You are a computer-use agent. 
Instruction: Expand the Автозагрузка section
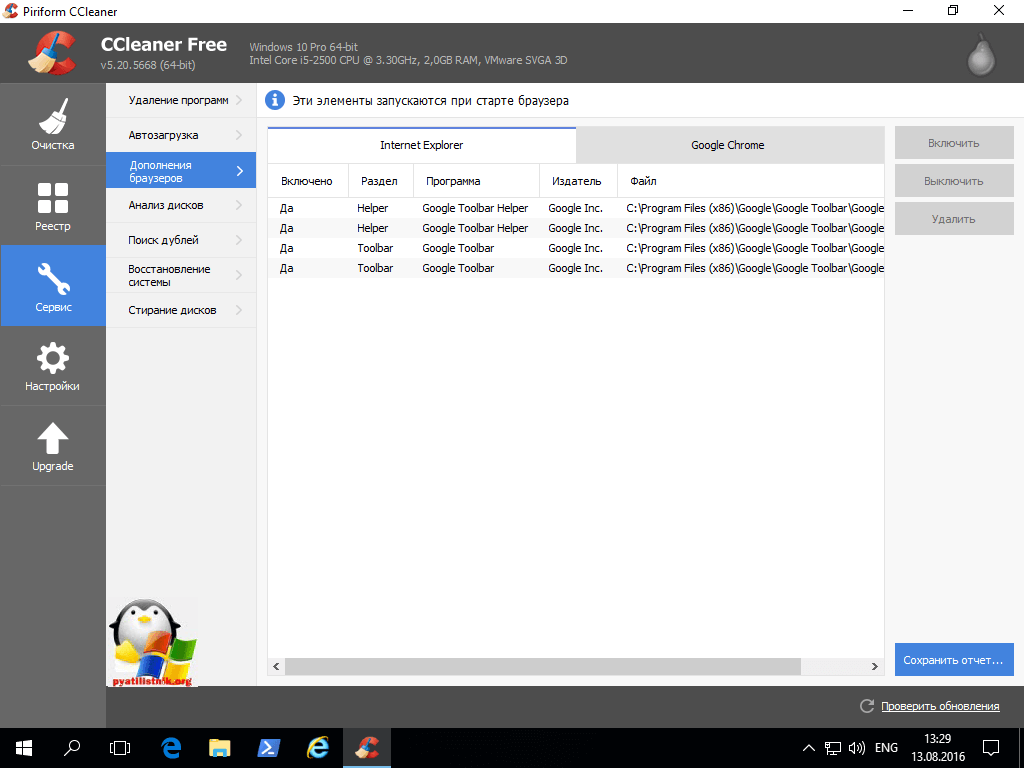pos(180,135)
